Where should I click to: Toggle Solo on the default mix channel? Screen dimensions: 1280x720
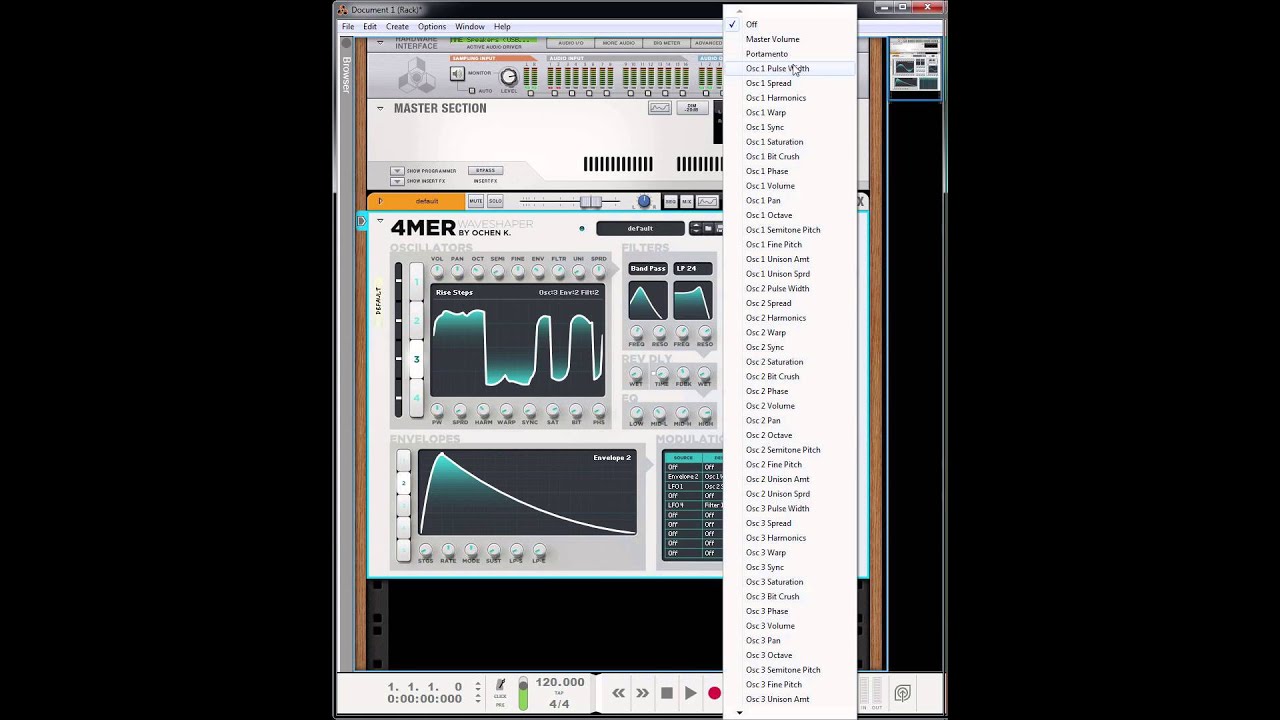495,201
